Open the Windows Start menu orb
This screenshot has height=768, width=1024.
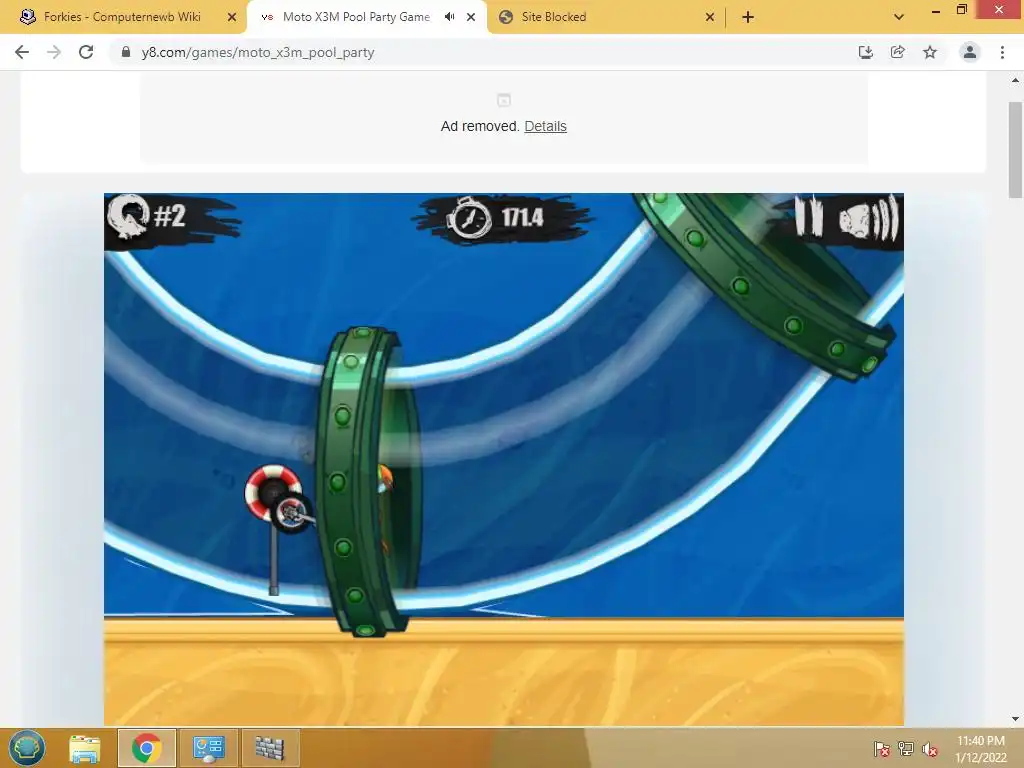(27, 748)
